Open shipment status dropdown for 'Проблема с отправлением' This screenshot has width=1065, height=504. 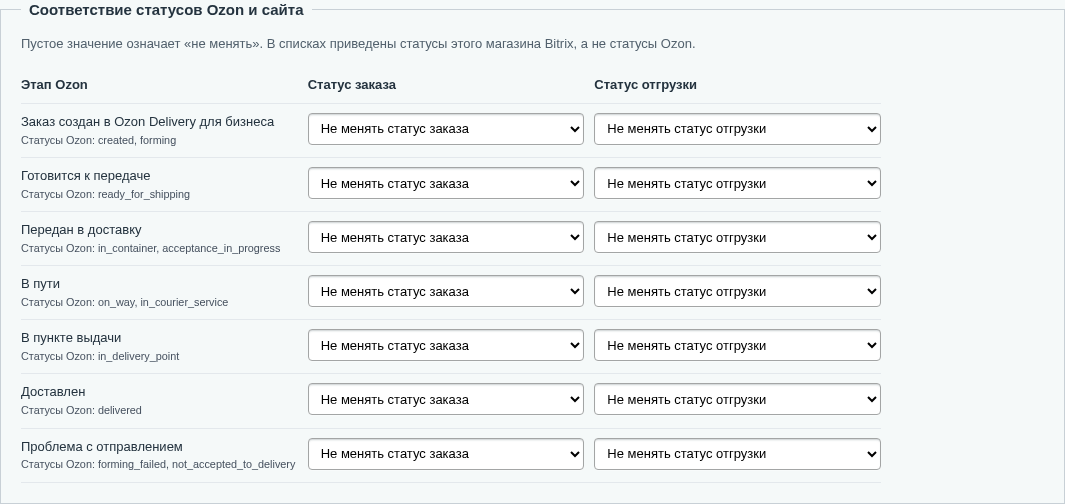[x=737, y=454]
